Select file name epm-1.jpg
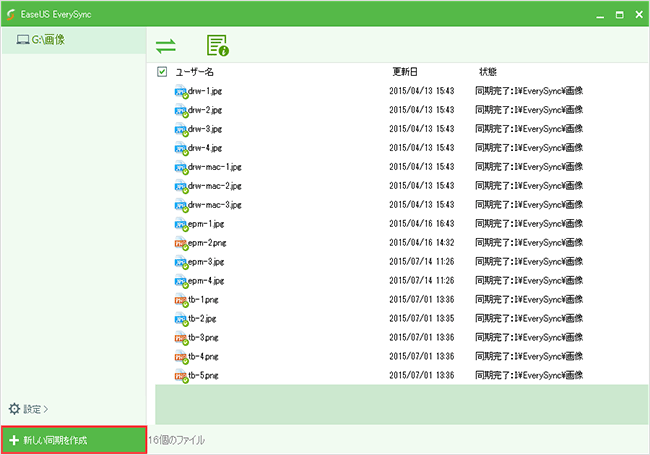The width and height of the screenshot is (650, 455). pyautogui.click(x=206, y=224)
